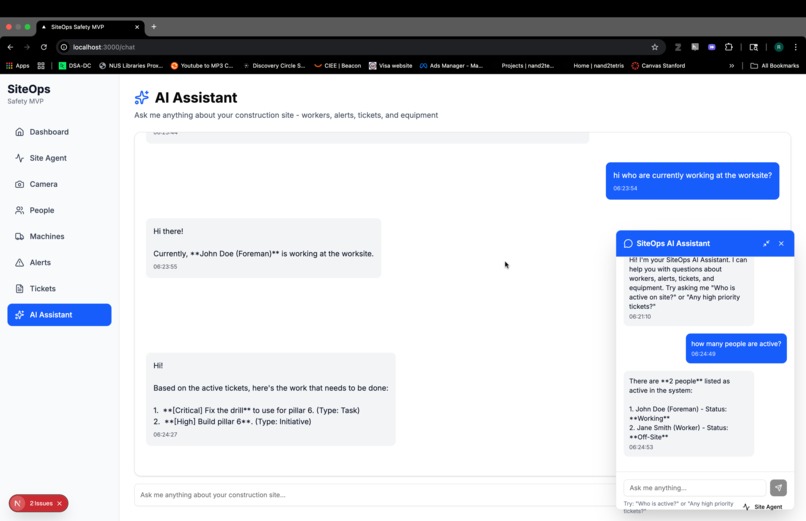Screen dimensions: 806x521
Task: Open the Chrome three-dot menu
Action: 796,47
